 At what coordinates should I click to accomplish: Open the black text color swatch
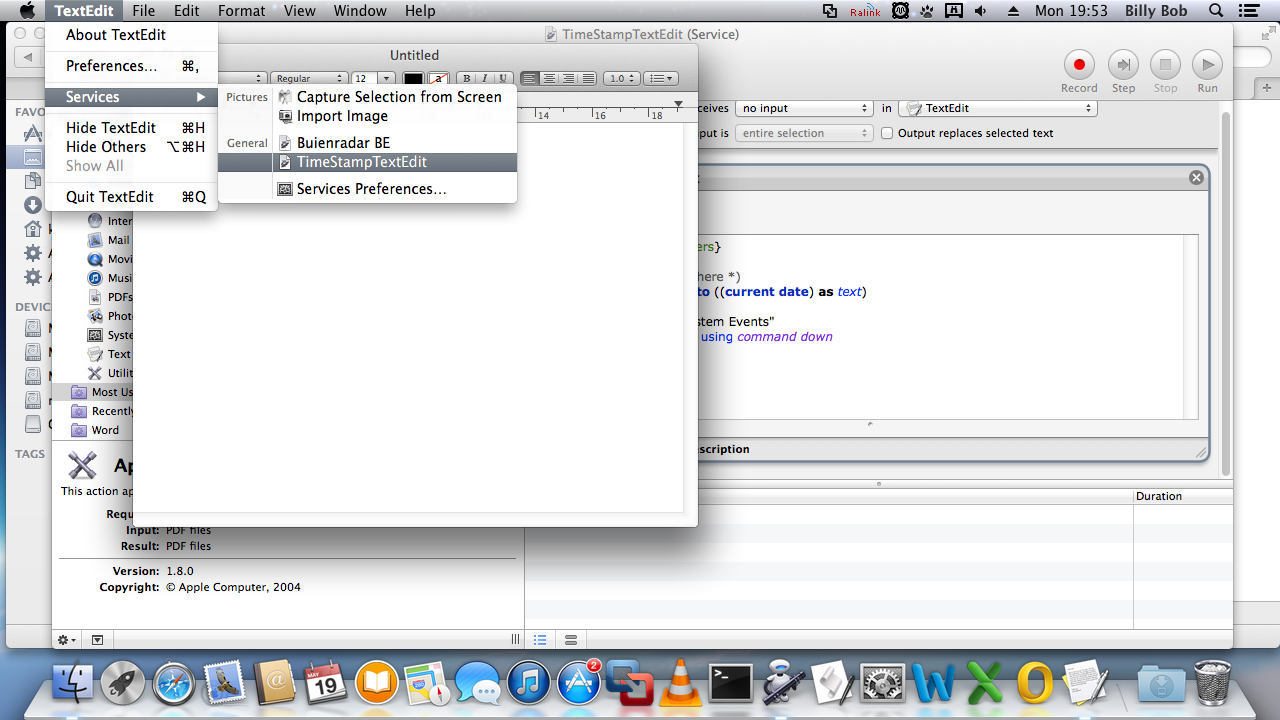pyautogui.click(x=413, y=79)
